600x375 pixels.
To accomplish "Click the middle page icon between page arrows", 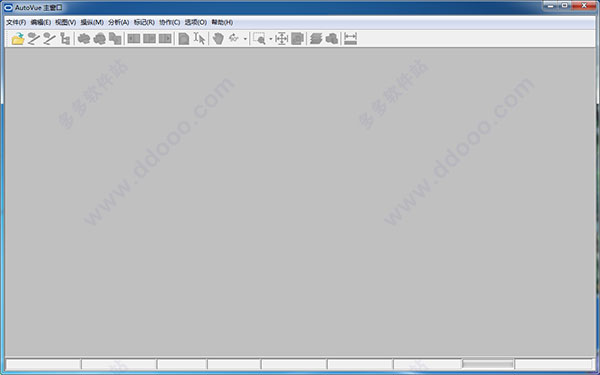I will click(149, 39).
